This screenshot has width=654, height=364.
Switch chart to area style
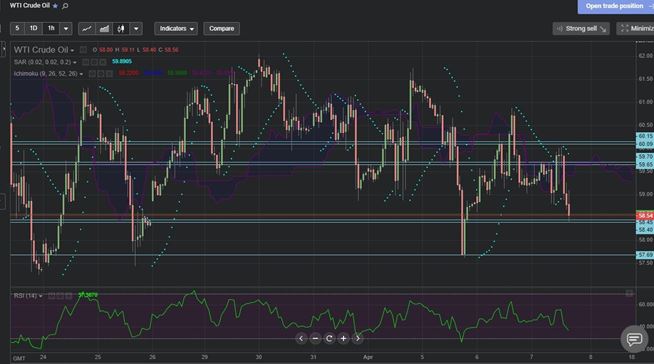(x=104, y=29)
